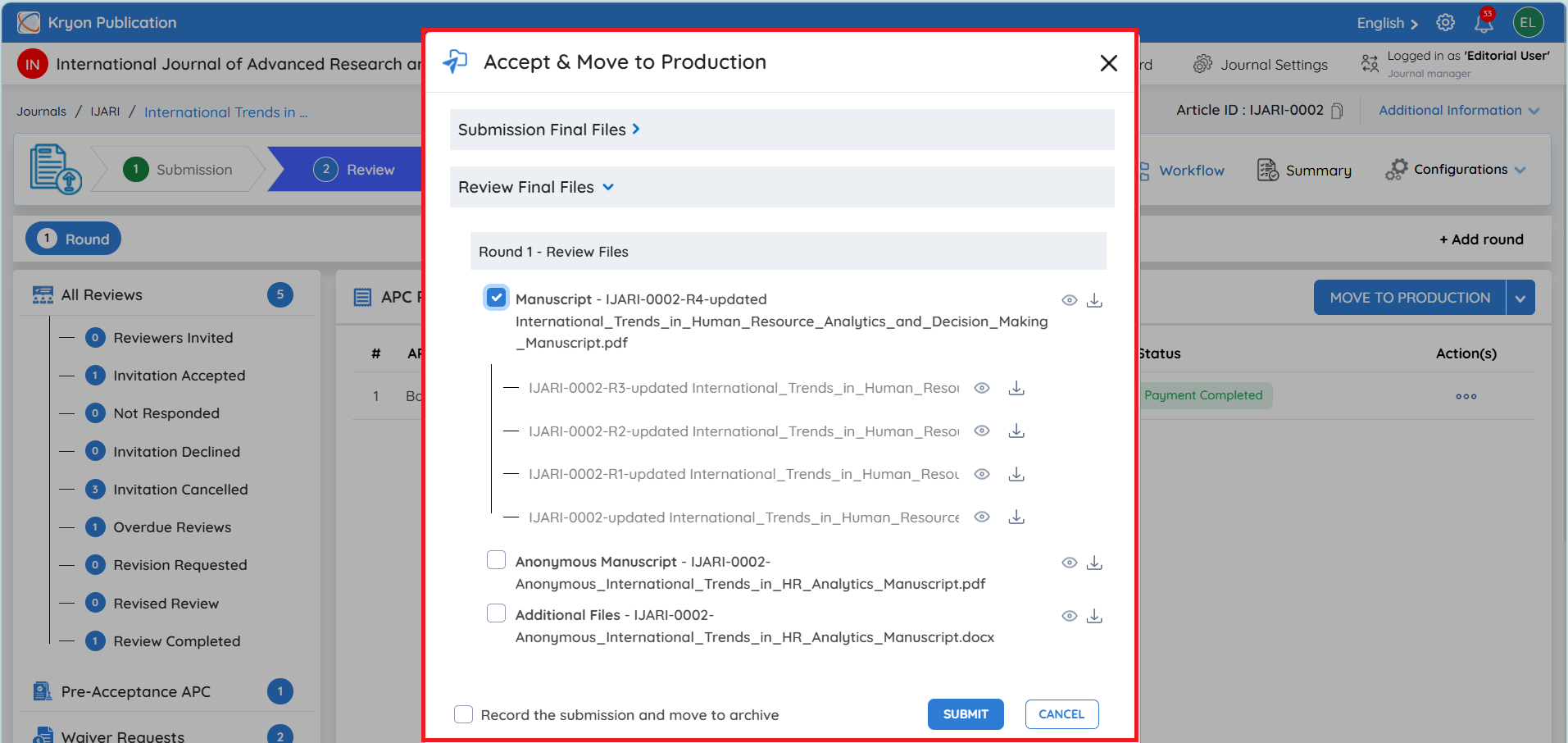Viewport: 1568px width, 743px height.
Task: Collapse Review Final Files section
Action: click(782, 187)
